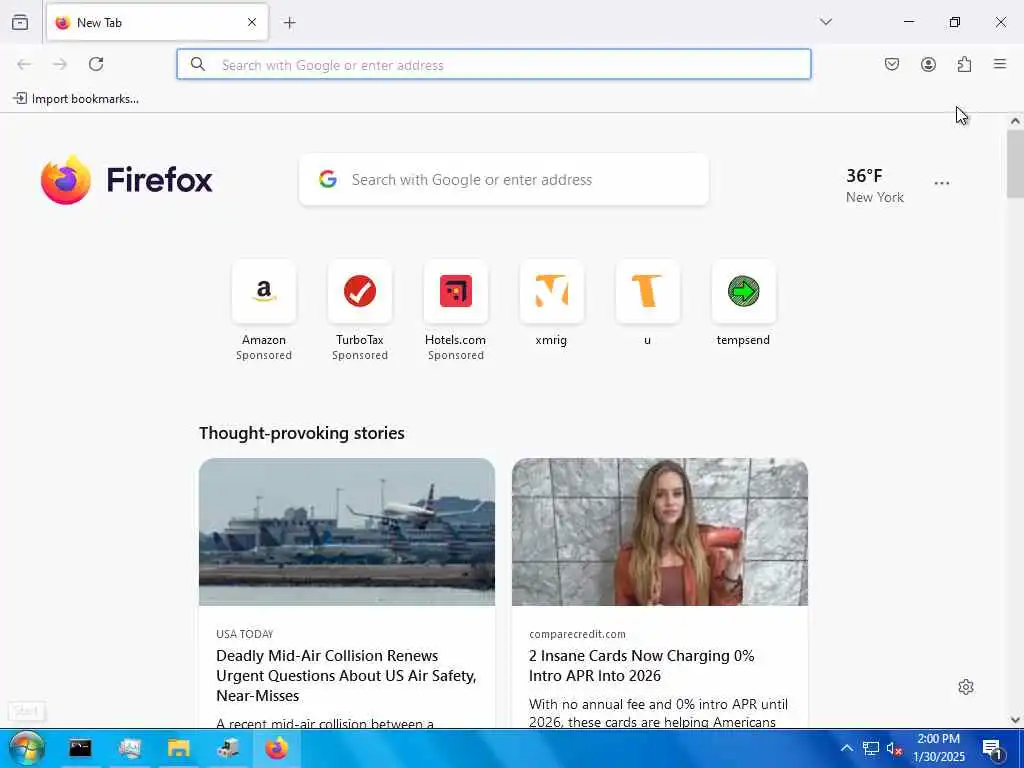Open the command prompt taskbar icon
This screenshot has height=768, width=1024.
[80, 748]
